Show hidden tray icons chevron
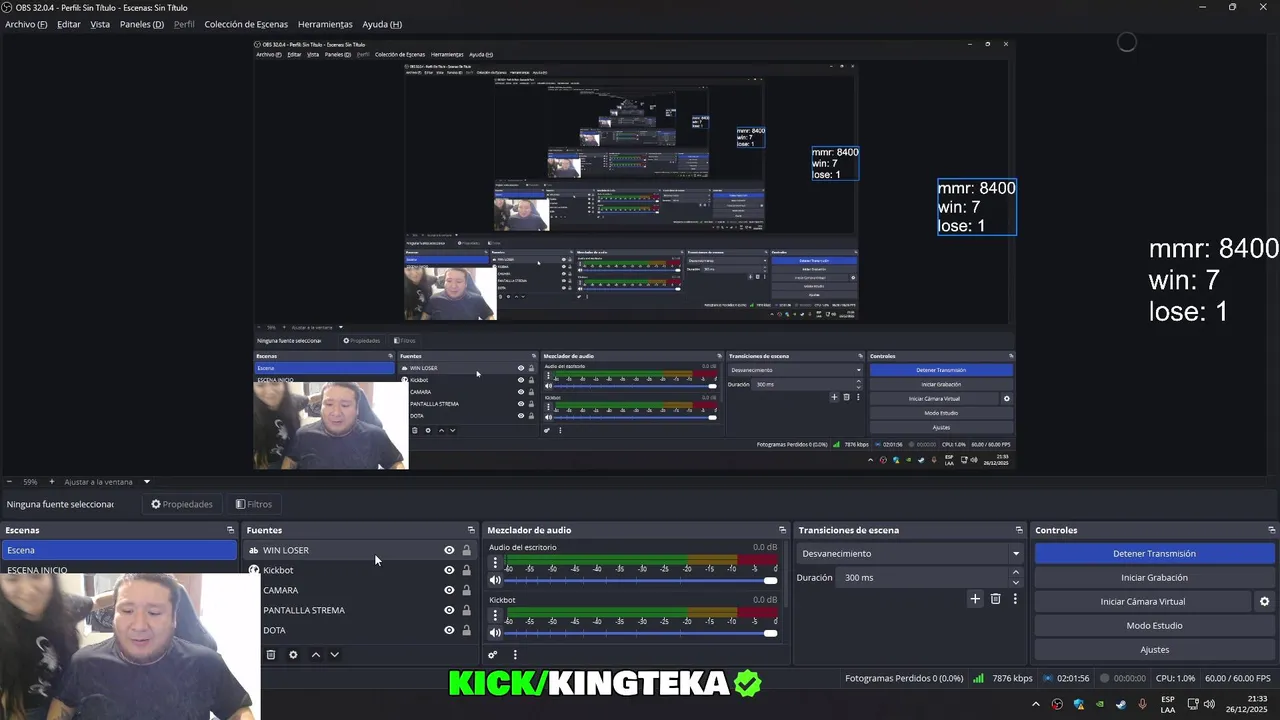This screenshot has height=720, width=1280. tap(1036, 704)
